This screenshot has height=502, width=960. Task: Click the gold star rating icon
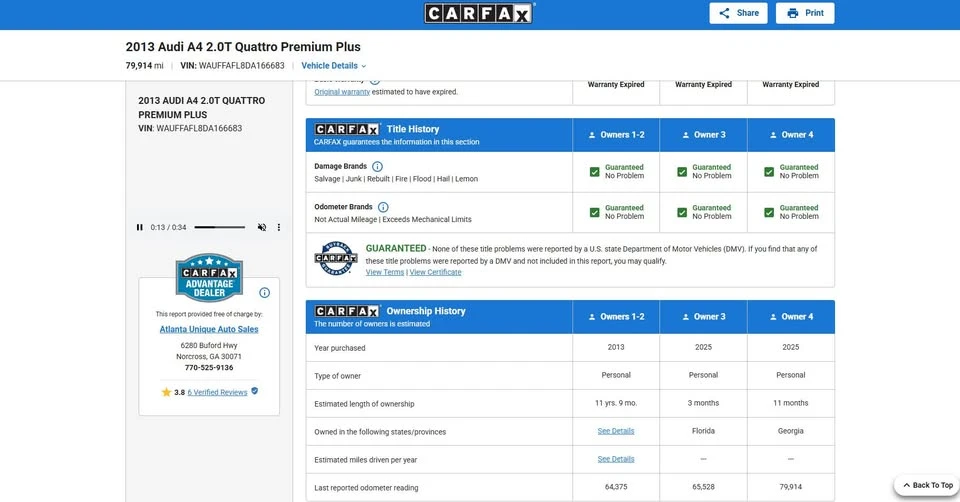point(166,392)
